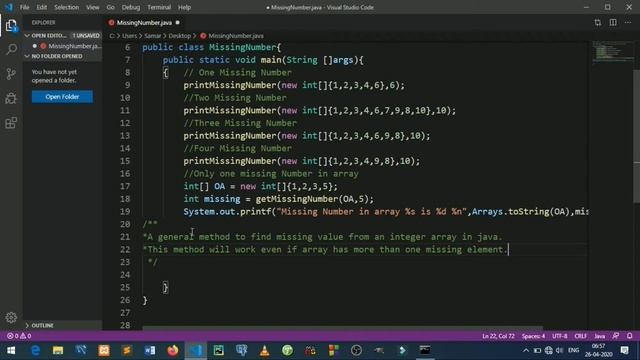Open the File menu

pyautogui.click(x=24, y=7)
